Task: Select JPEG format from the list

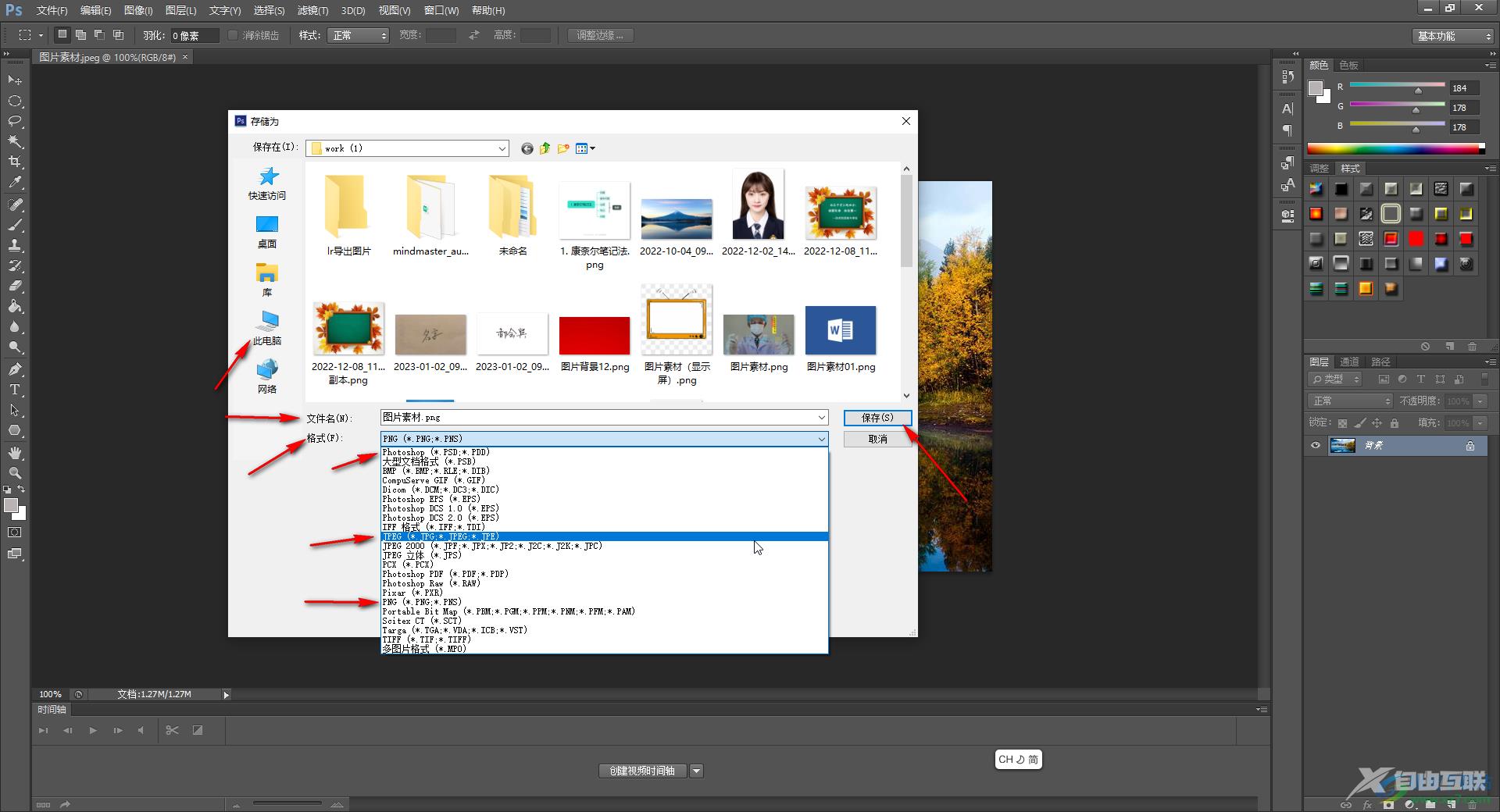Action: pyautogui.click(x=604, y=536)
